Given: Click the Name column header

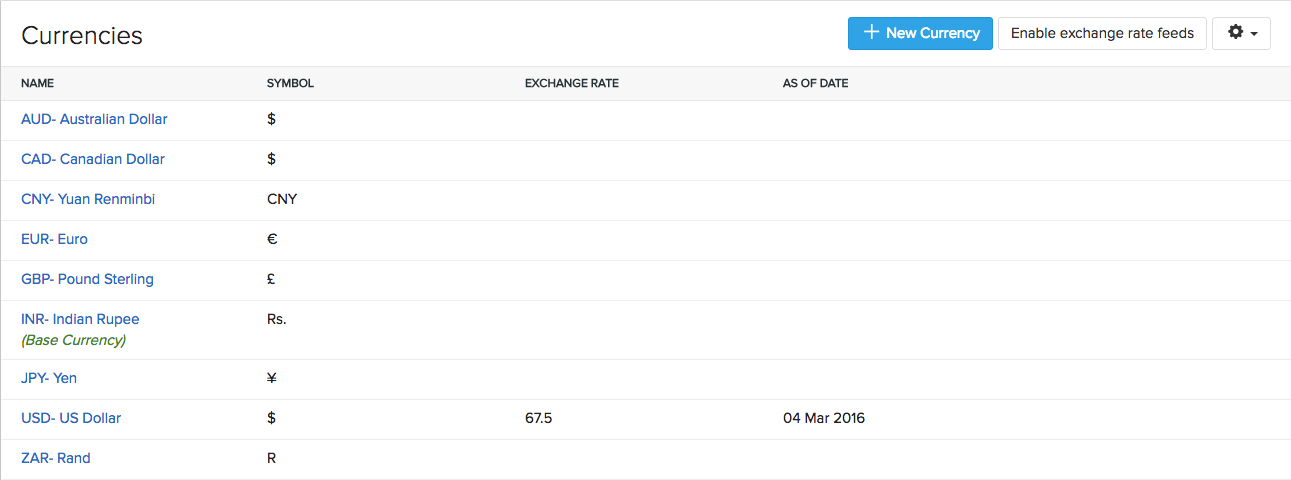Looking at the screenshot, I should tap(37, 83).
